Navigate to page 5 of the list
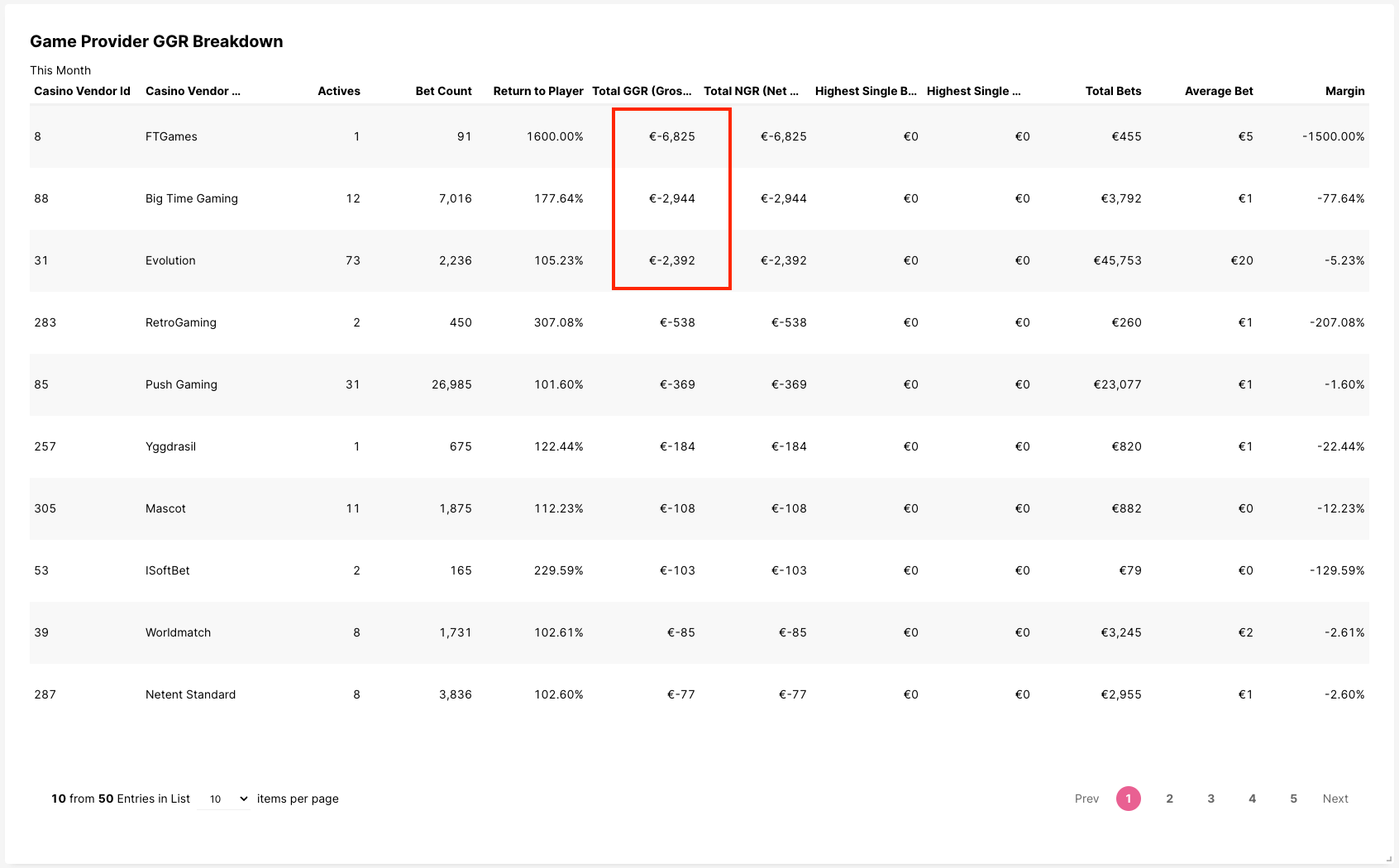The image size is (1399, 868). 1293,799
